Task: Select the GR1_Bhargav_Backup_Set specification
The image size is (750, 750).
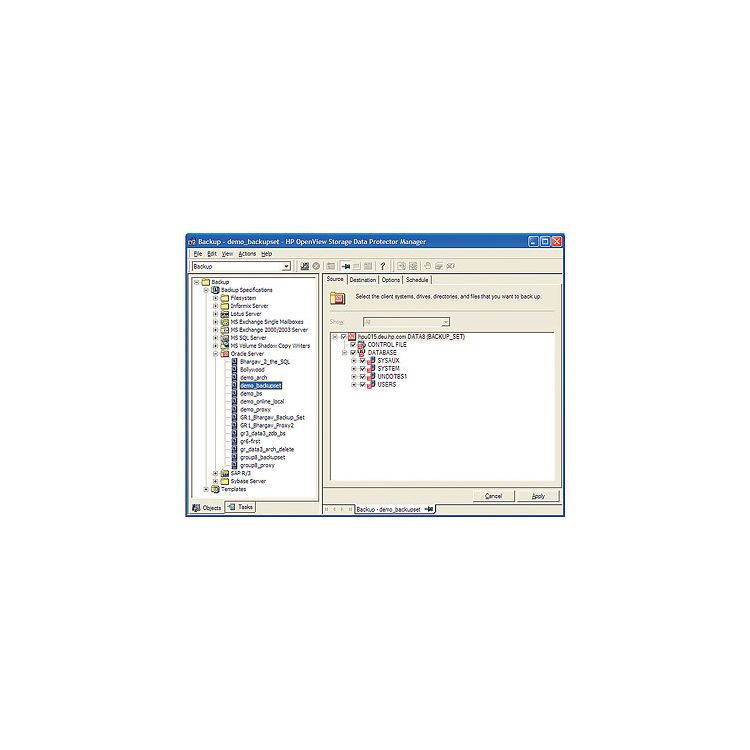Action: [272, 418]
